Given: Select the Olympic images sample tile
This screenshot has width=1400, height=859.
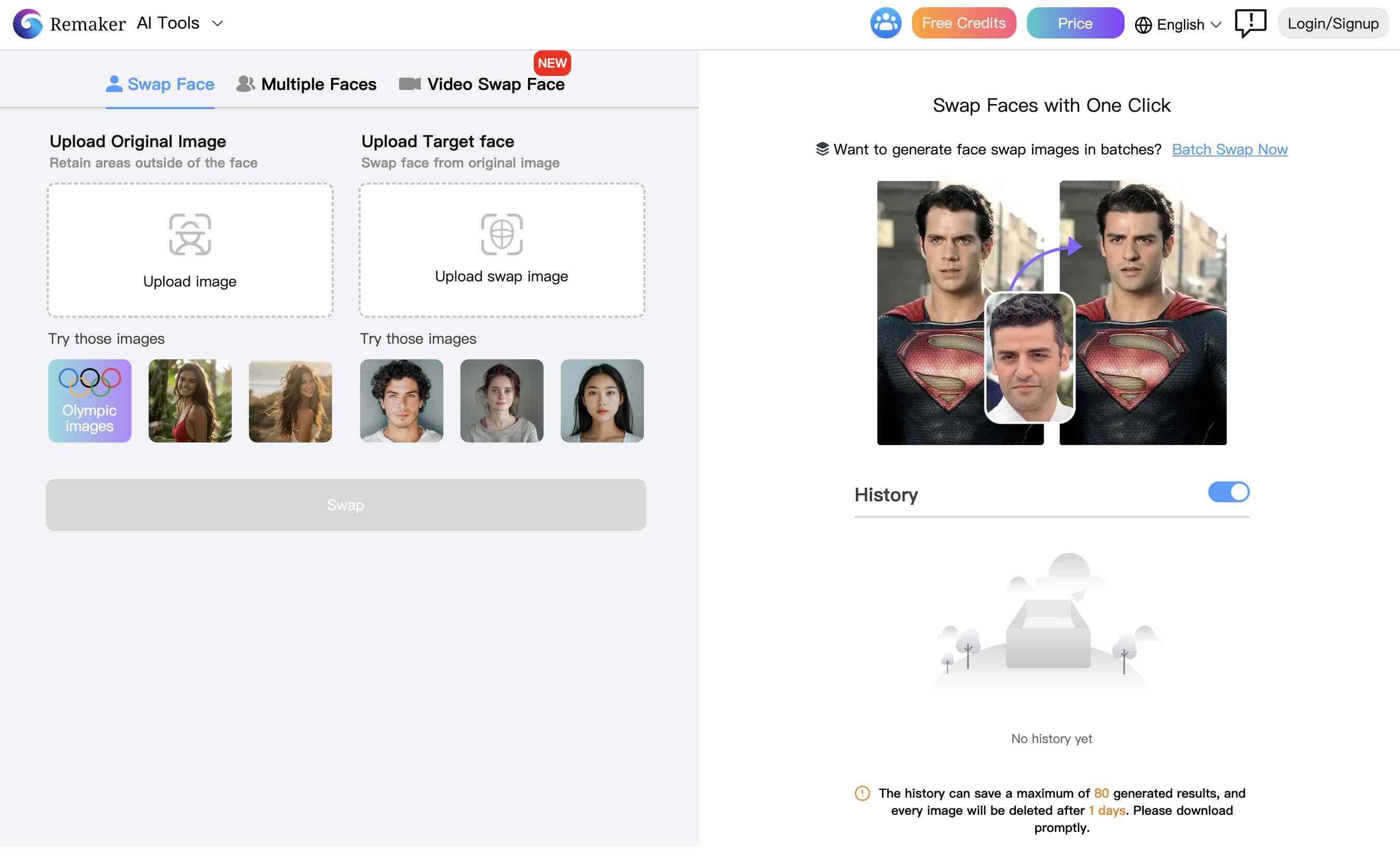Looking at the screenshot, I should [90, 401].
